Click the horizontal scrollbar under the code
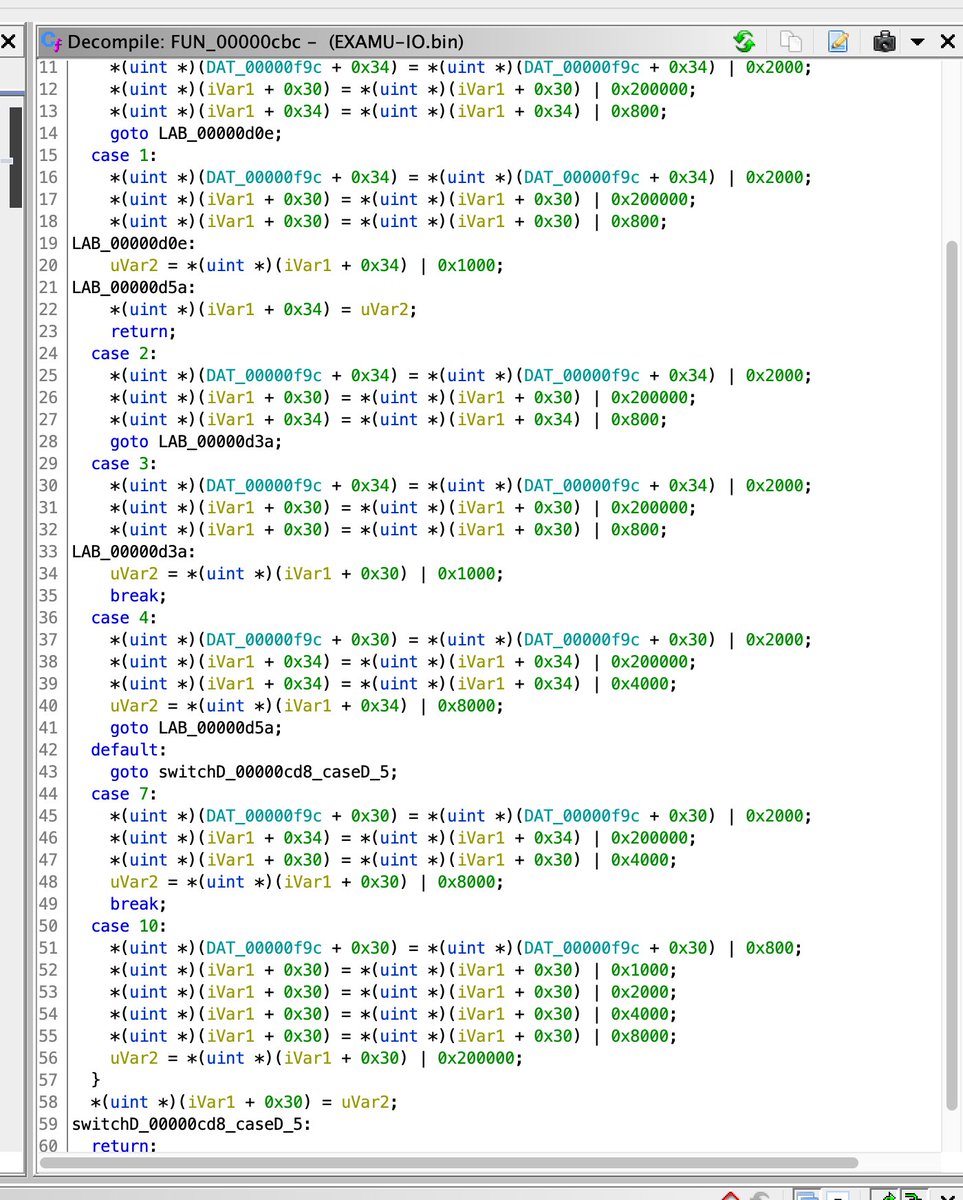This screenshot has width=963, height=1200. tap(450, 1163)
